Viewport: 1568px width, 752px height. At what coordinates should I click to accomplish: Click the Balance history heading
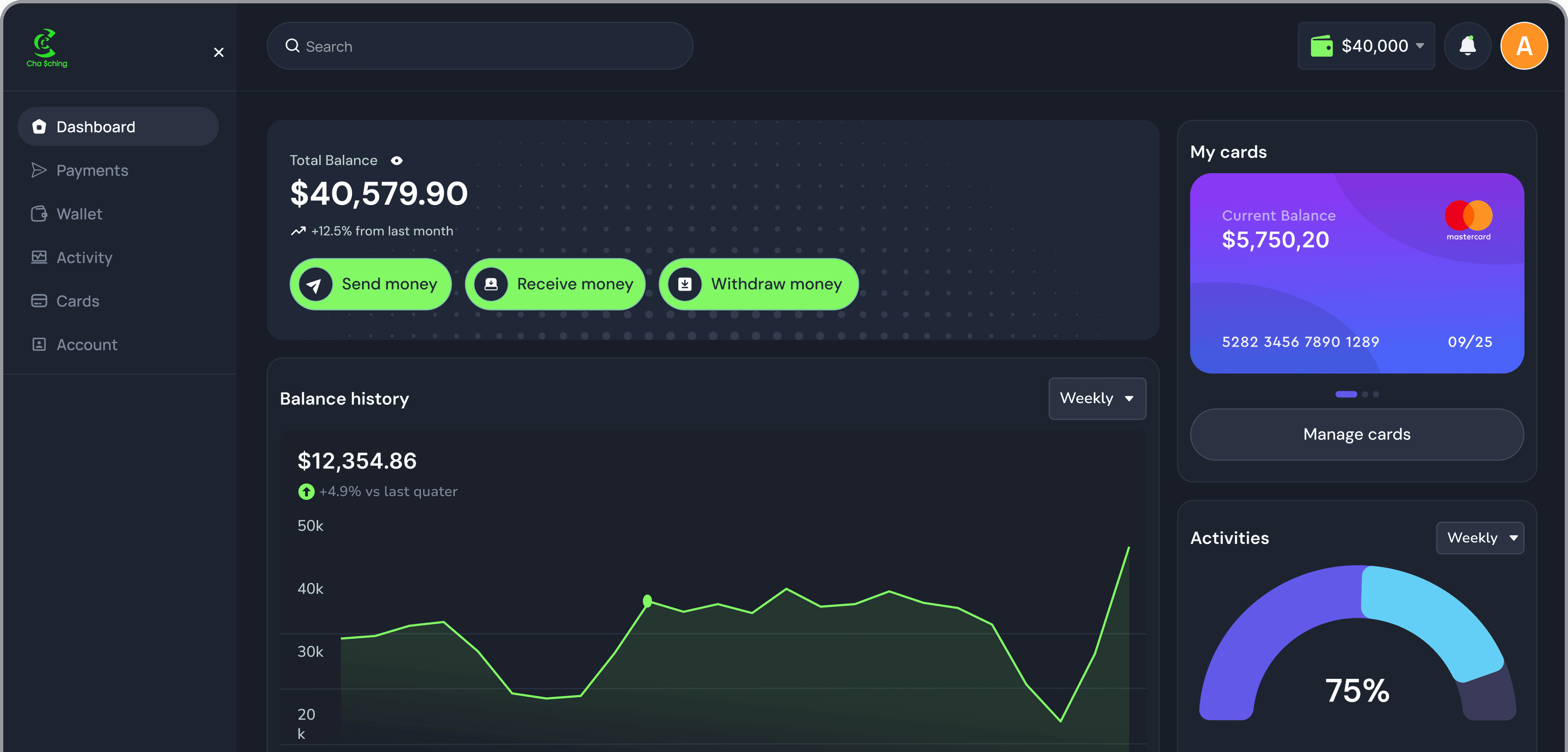pyautogui.click(x=345, y=399)
